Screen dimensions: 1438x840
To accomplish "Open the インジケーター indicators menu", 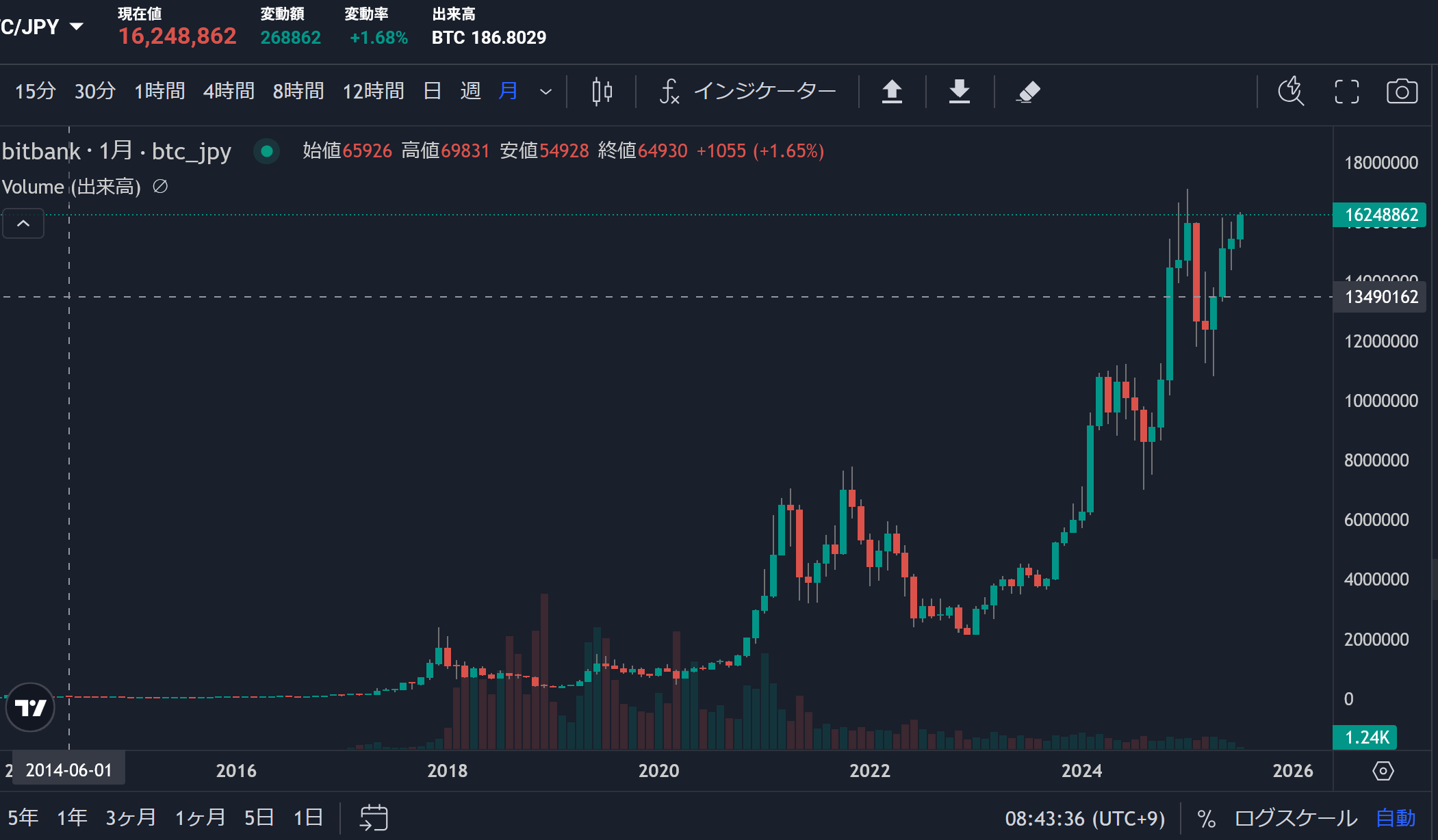I will click(748, 91).
